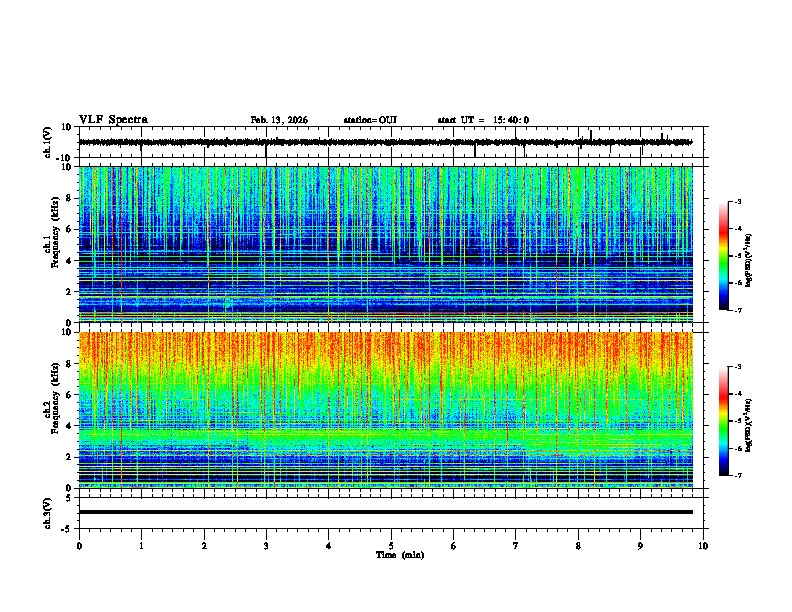Click time axis tick label "4"

pyautogui.click(x=328, y=546)
